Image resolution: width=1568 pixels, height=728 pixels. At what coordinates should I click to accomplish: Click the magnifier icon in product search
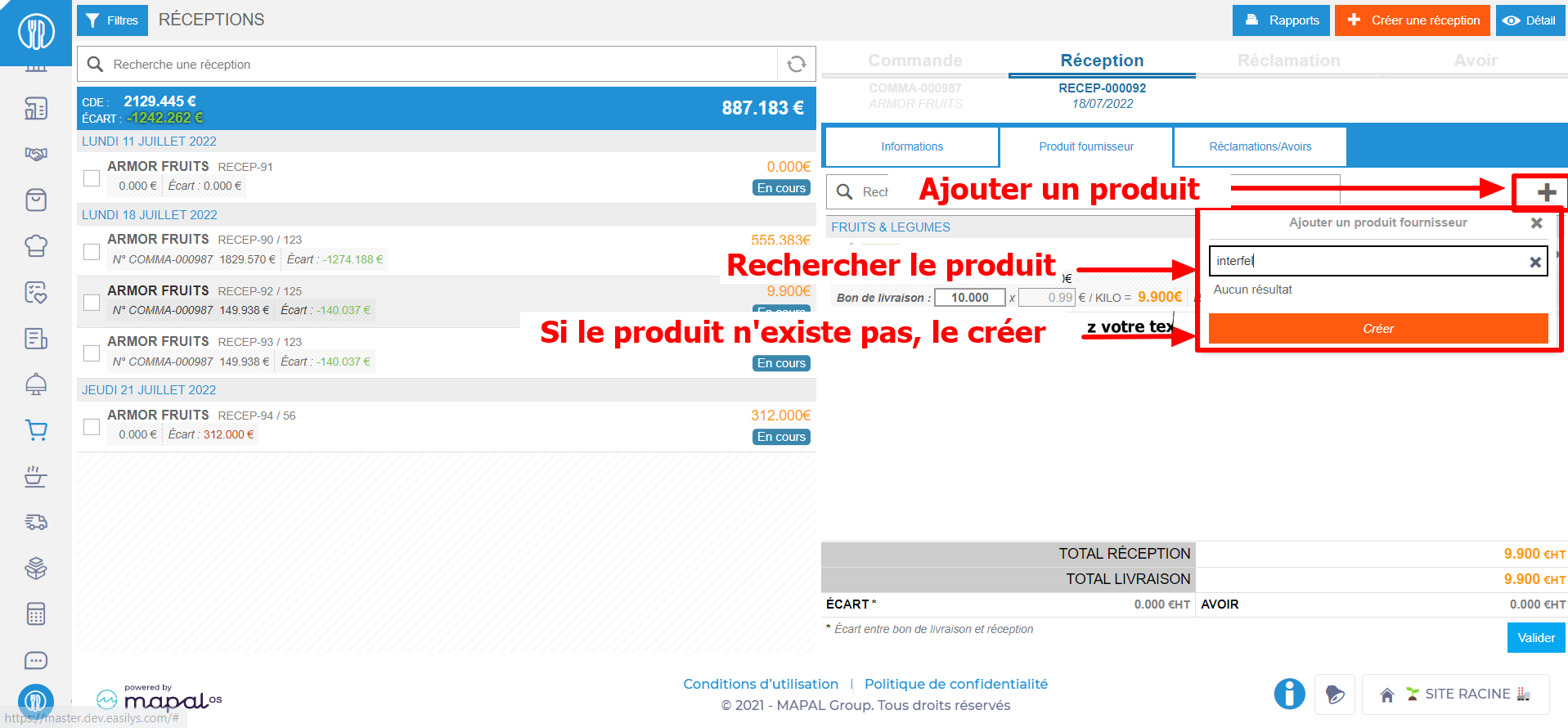[x=845, y=191]
